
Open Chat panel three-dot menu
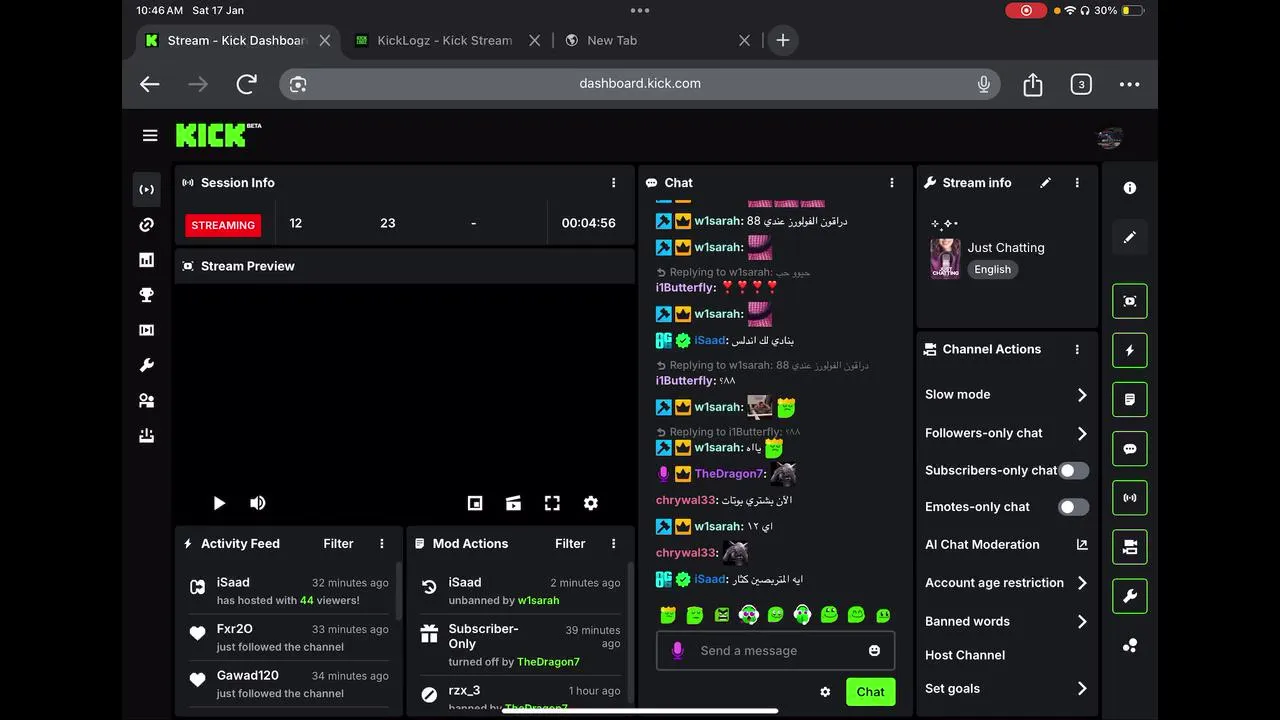[x=892, y=183]
